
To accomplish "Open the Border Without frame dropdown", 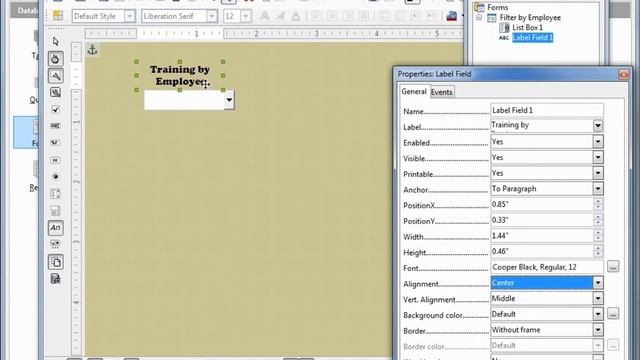I will point(598,330).
